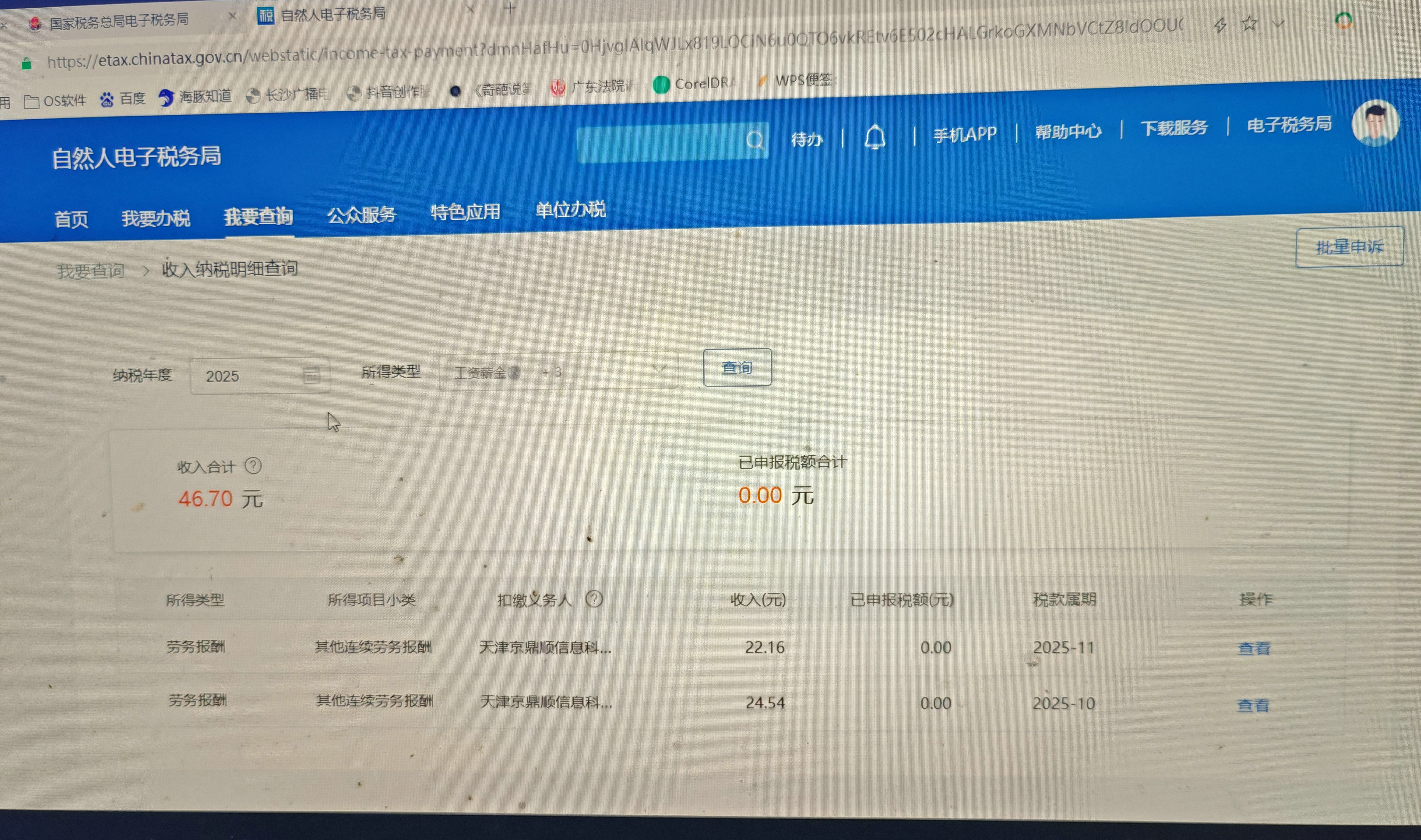This screenshot has width=1421, height=840.
Task: Open the 我要查询 navigation menu
Action: pos(258,216)
